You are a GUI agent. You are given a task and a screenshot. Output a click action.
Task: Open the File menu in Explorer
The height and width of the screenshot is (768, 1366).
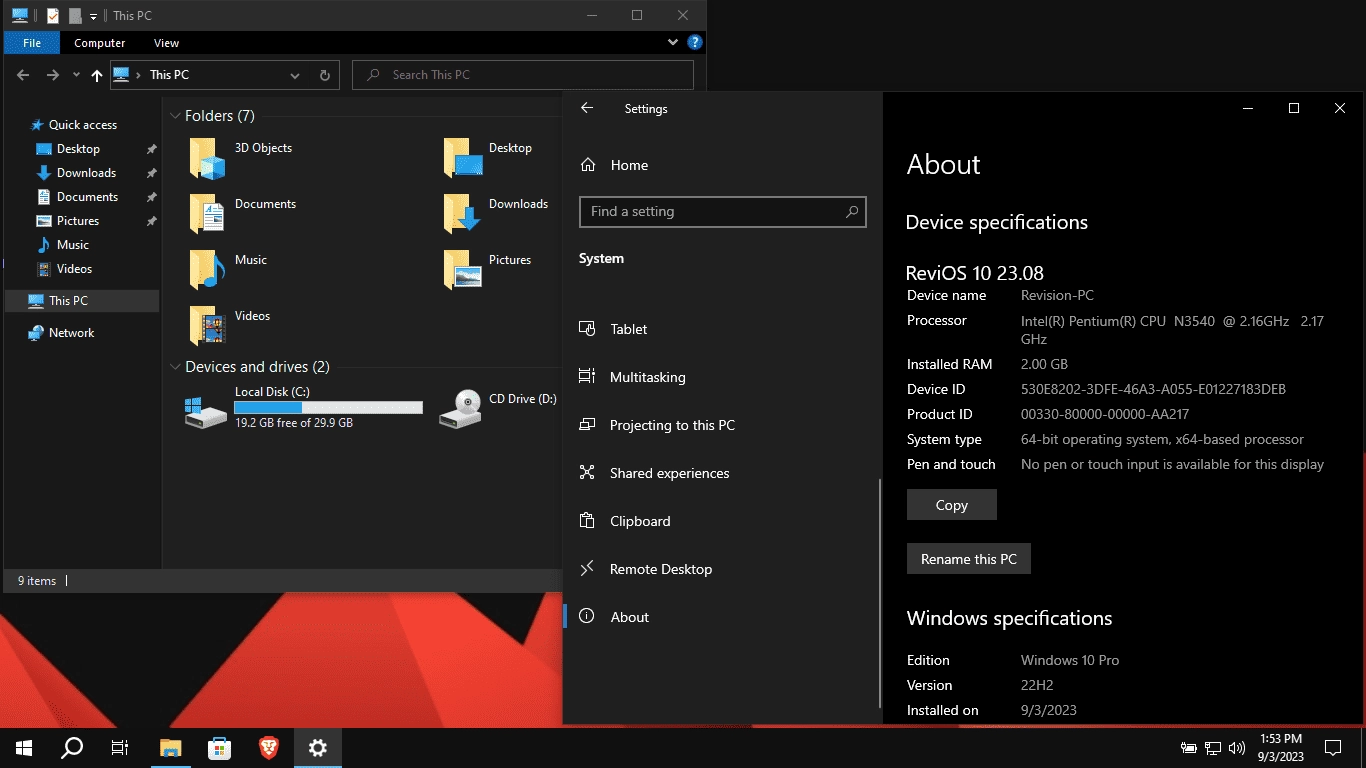32,43
